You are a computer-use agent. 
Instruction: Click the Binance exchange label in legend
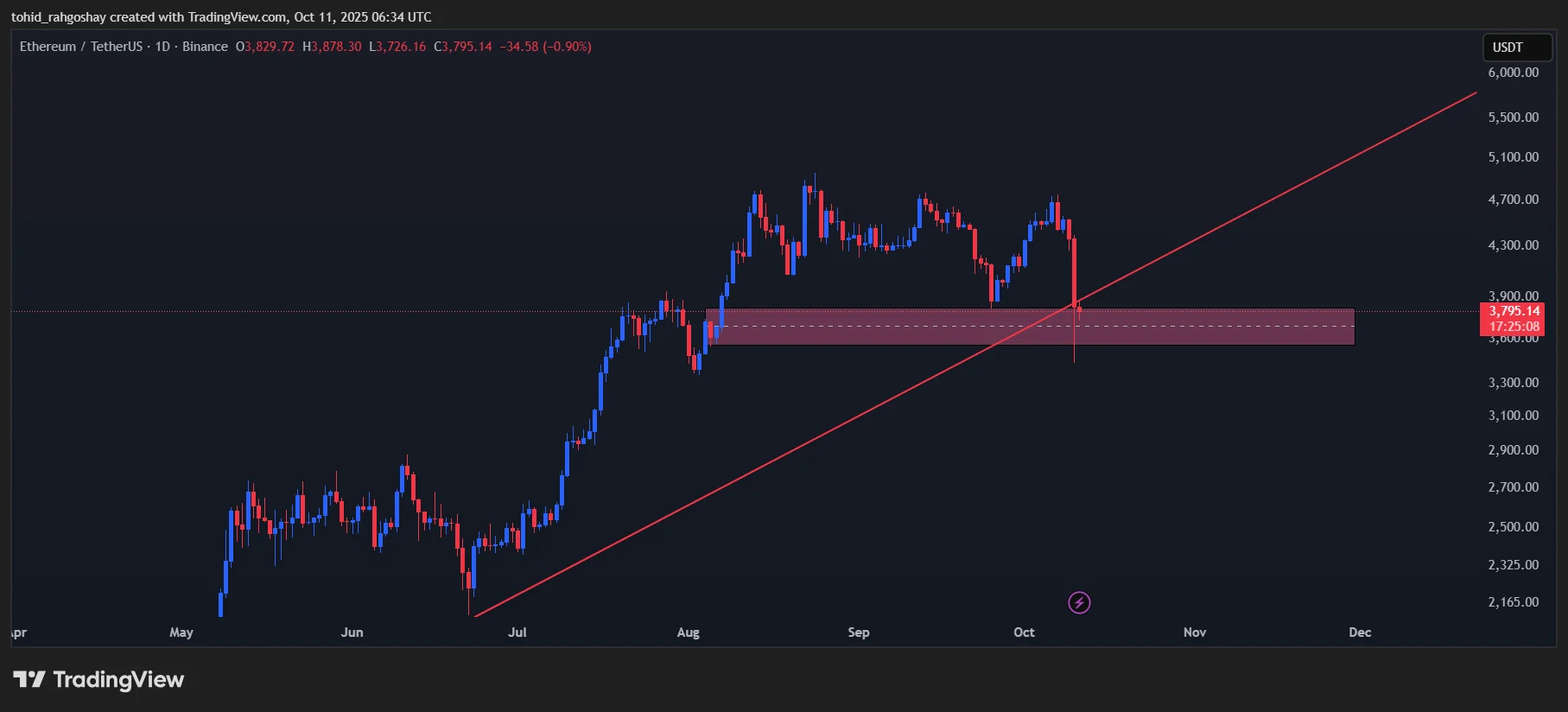pyautogui.click(x=205, y=47)
